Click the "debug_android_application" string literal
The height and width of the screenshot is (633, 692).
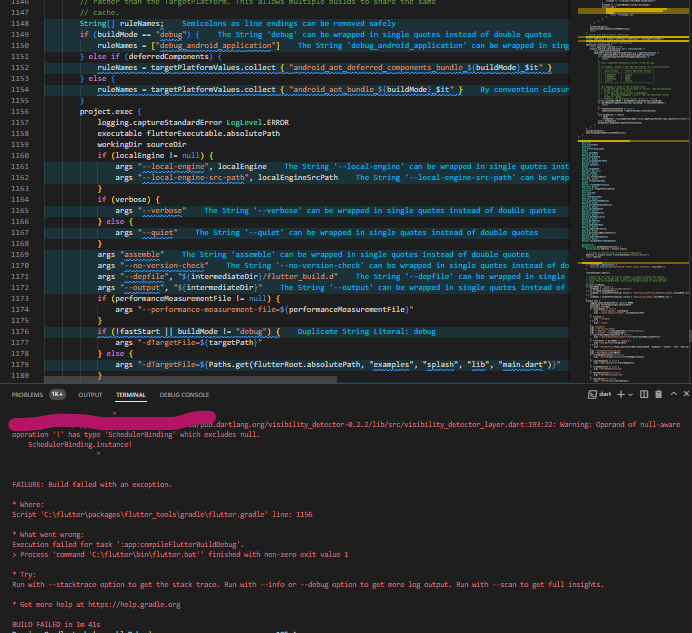click(x=215, y=45)
